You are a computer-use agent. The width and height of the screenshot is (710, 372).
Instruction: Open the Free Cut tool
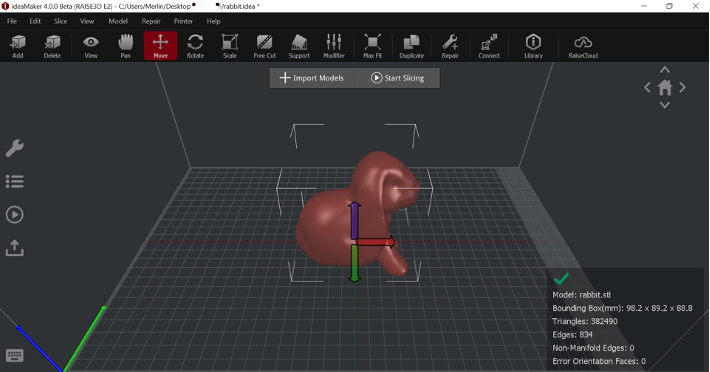coord(264,46)
